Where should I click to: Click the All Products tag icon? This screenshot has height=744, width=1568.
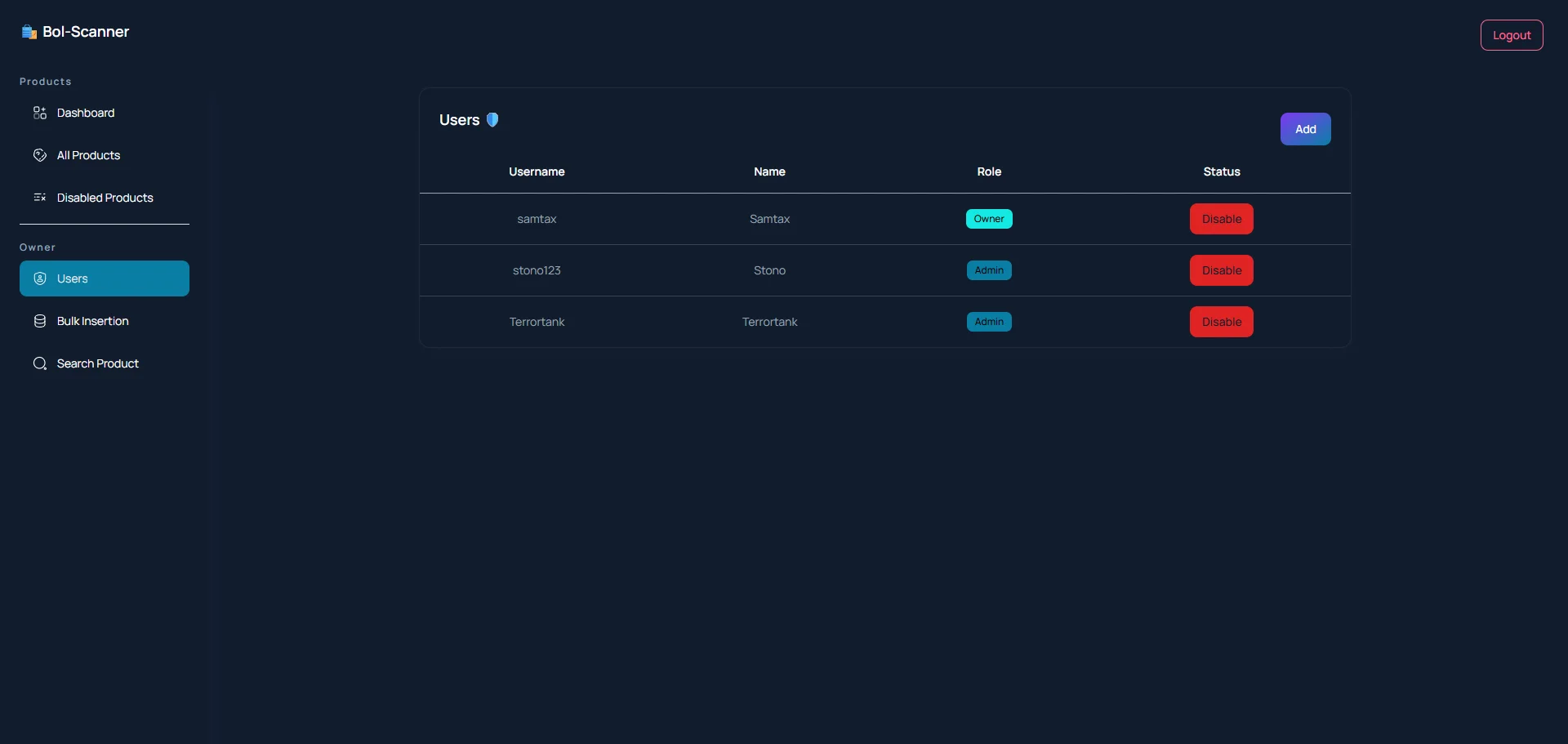pyautogui.click(x=39, y=155)
